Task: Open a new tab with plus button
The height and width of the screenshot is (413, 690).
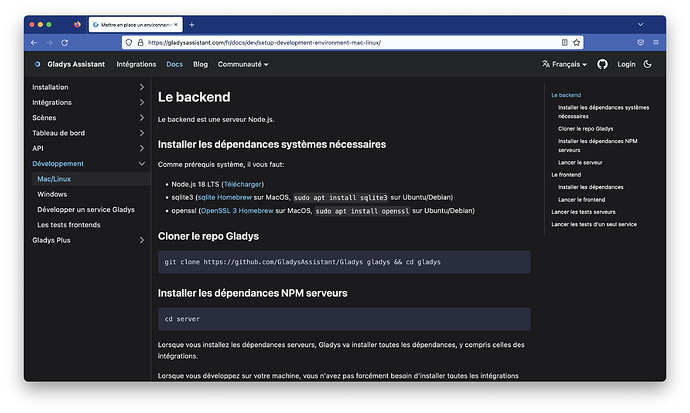Action: point(191,25)
